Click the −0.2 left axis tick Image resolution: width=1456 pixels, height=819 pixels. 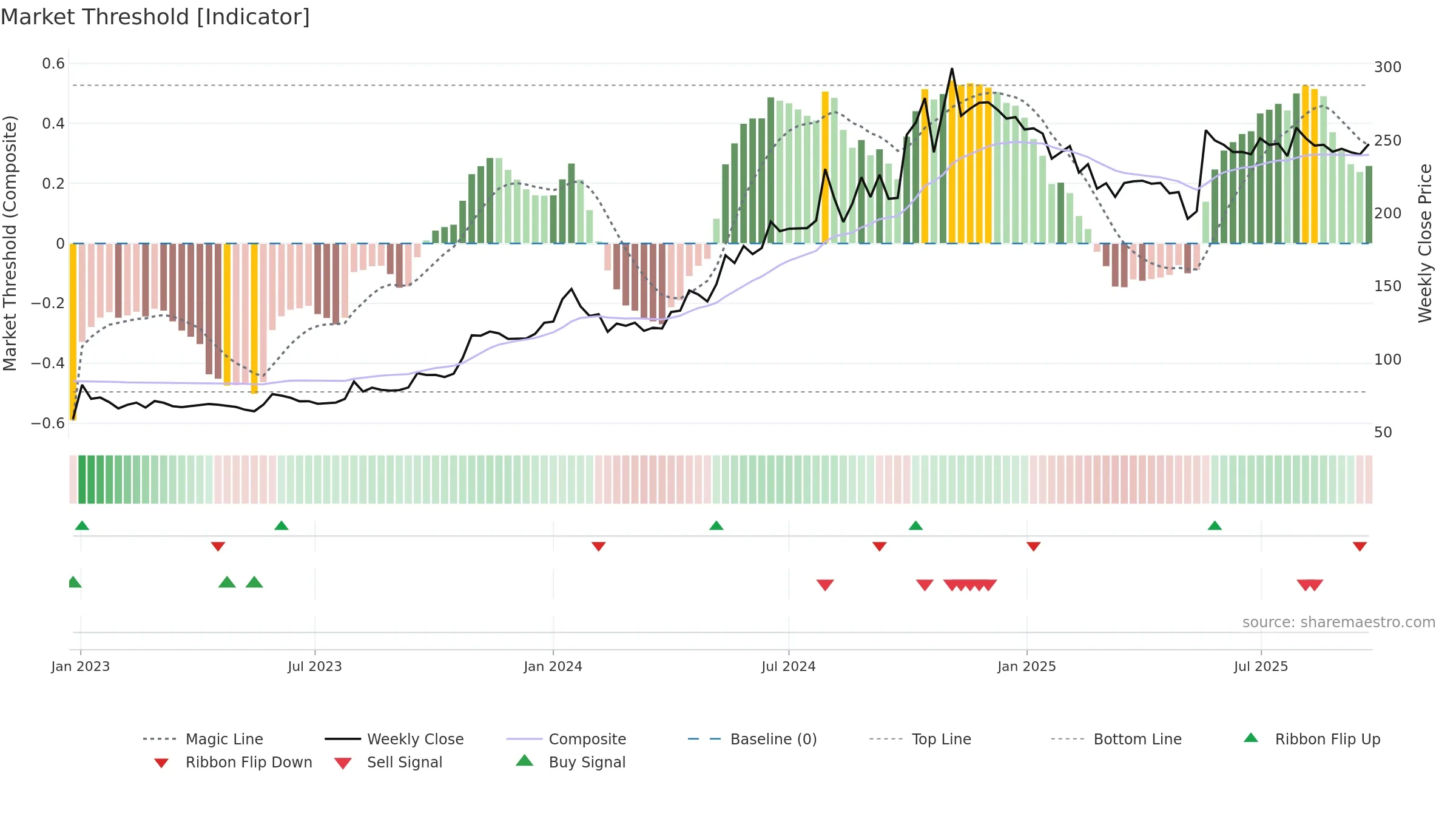pyautogui.click(x=48, y=303)
